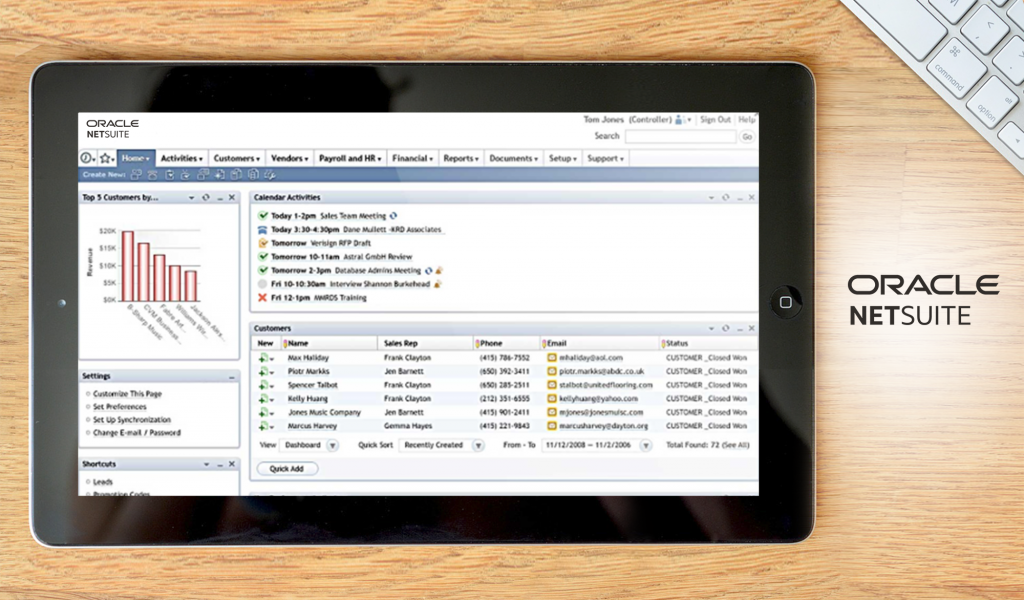
Task: Click phone call icon on Dane Mullett entry
Action: tap(263, 229)
